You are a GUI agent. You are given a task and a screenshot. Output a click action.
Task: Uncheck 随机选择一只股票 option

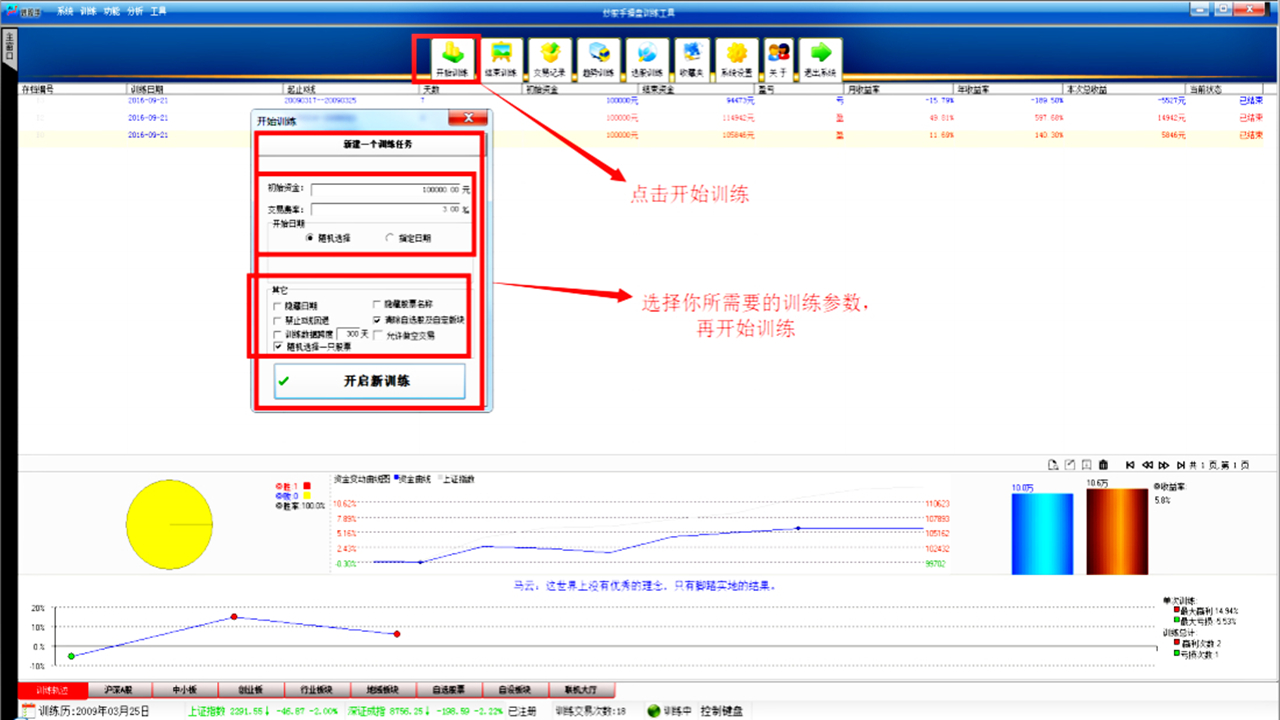pos(280,347)
